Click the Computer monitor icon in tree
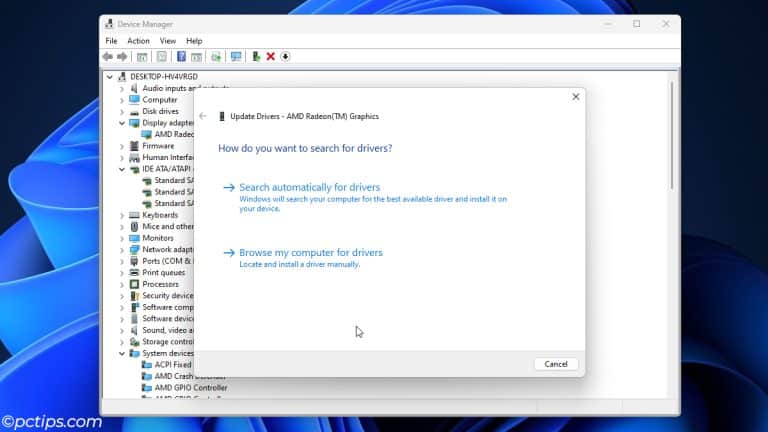This screenshot has width=768, height=432. (134, 99)
